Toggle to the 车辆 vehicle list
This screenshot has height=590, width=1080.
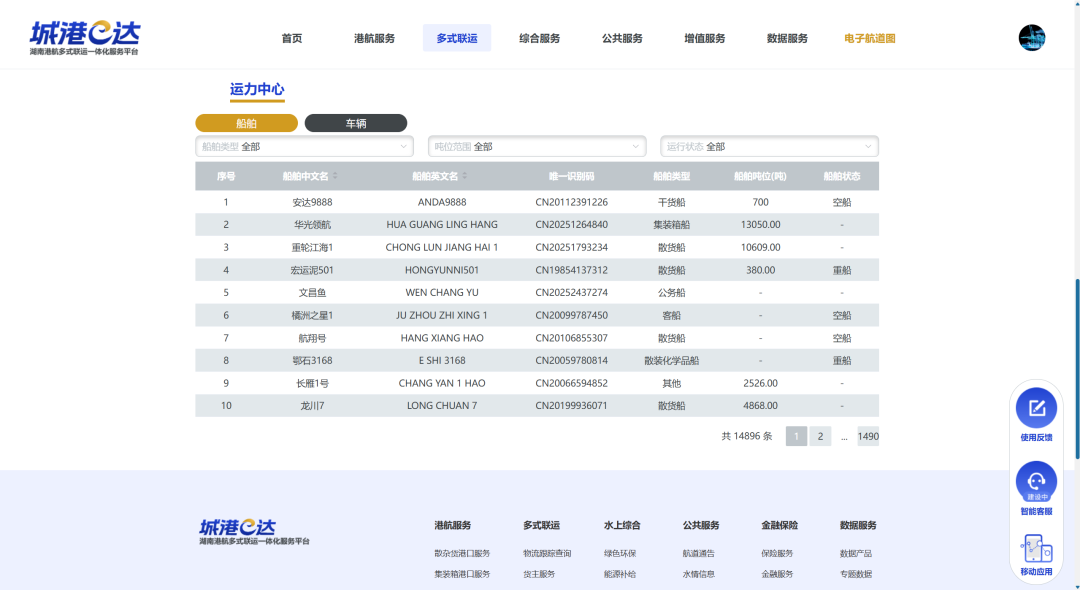click(356, 123)
